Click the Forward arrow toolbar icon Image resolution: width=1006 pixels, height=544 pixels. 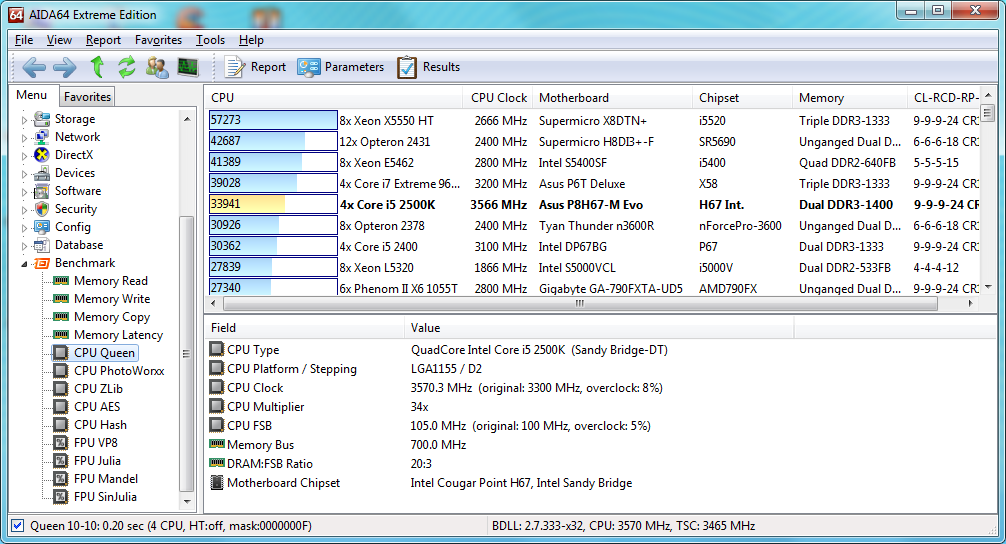tap(64, 67)
